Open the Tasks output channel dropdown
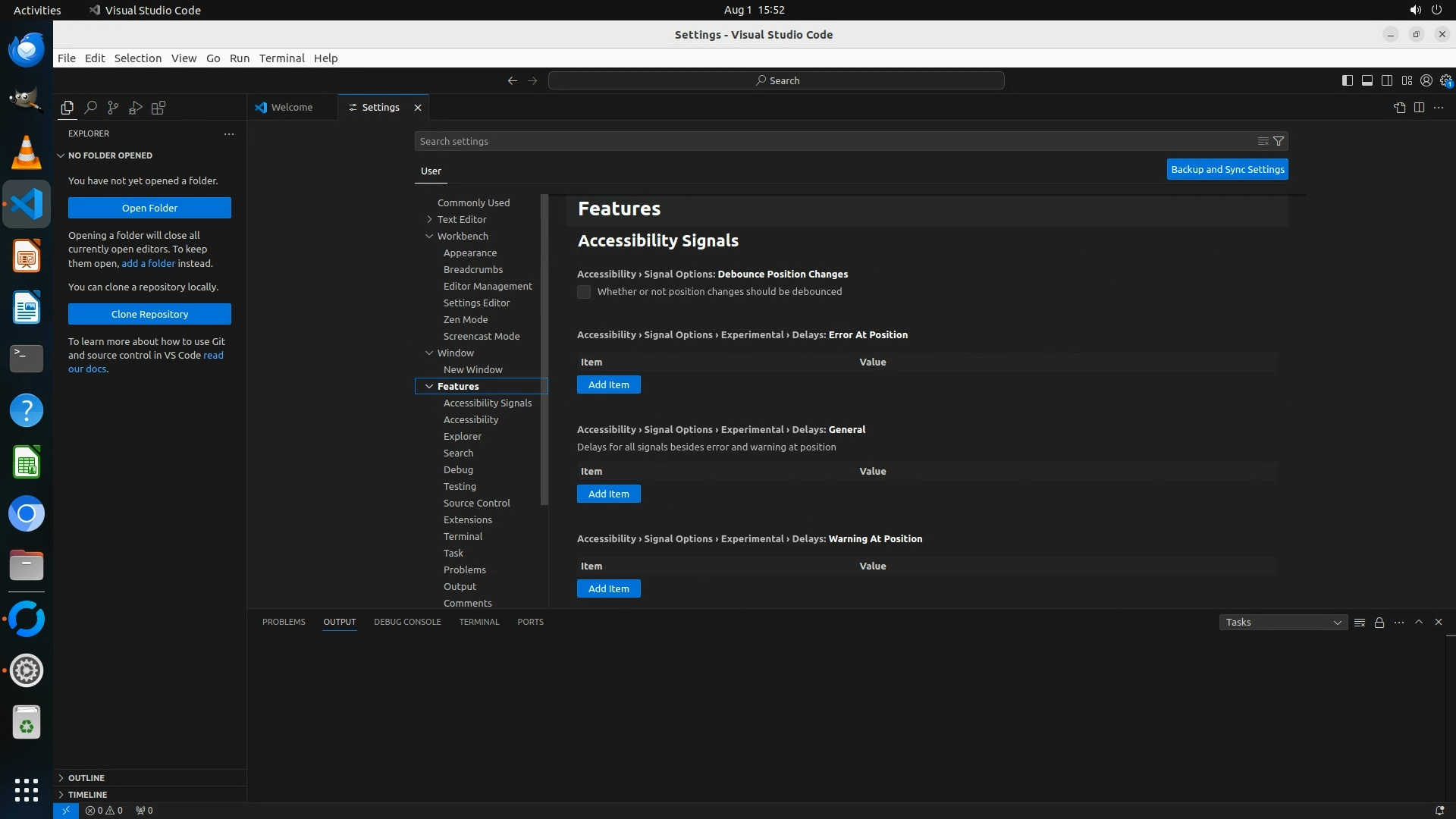1456x819 pixels. tap(1283, 623)
